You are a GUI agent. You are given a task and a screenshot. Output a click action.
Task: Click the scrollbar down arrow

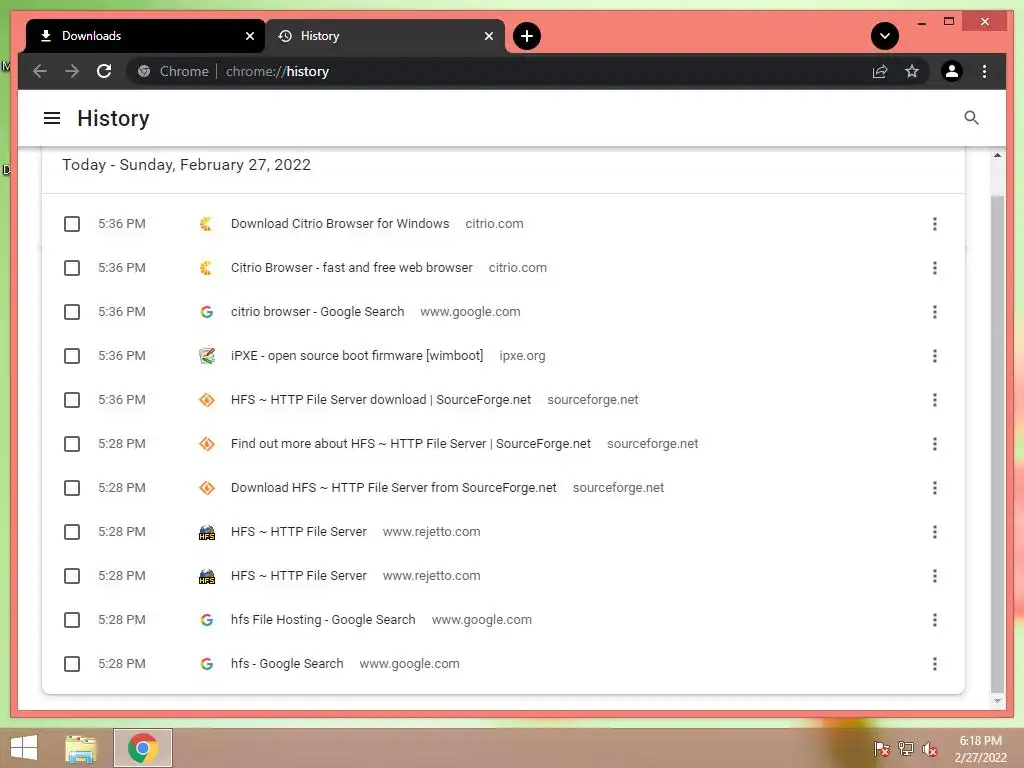coord(997,701)
